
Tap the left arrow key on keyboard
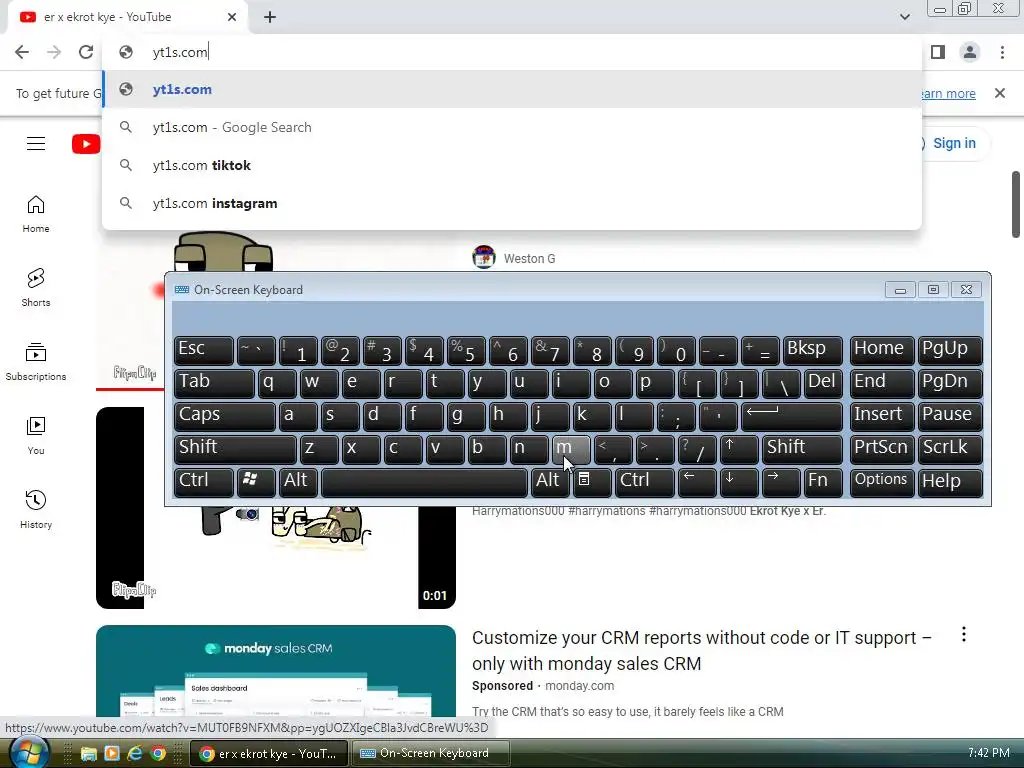coord(697,482)
